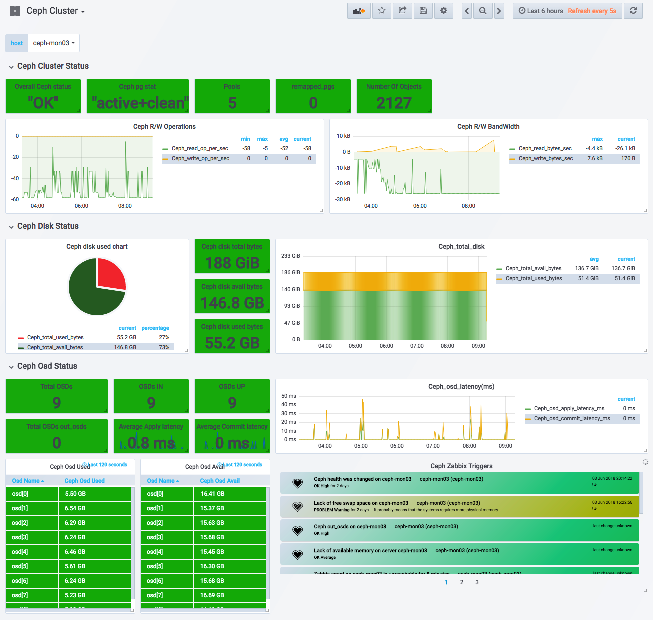The image size is (653, 620).
Task: Open the Ceph_osd_latency(ms) panel title menu
Action: point(461,386)
